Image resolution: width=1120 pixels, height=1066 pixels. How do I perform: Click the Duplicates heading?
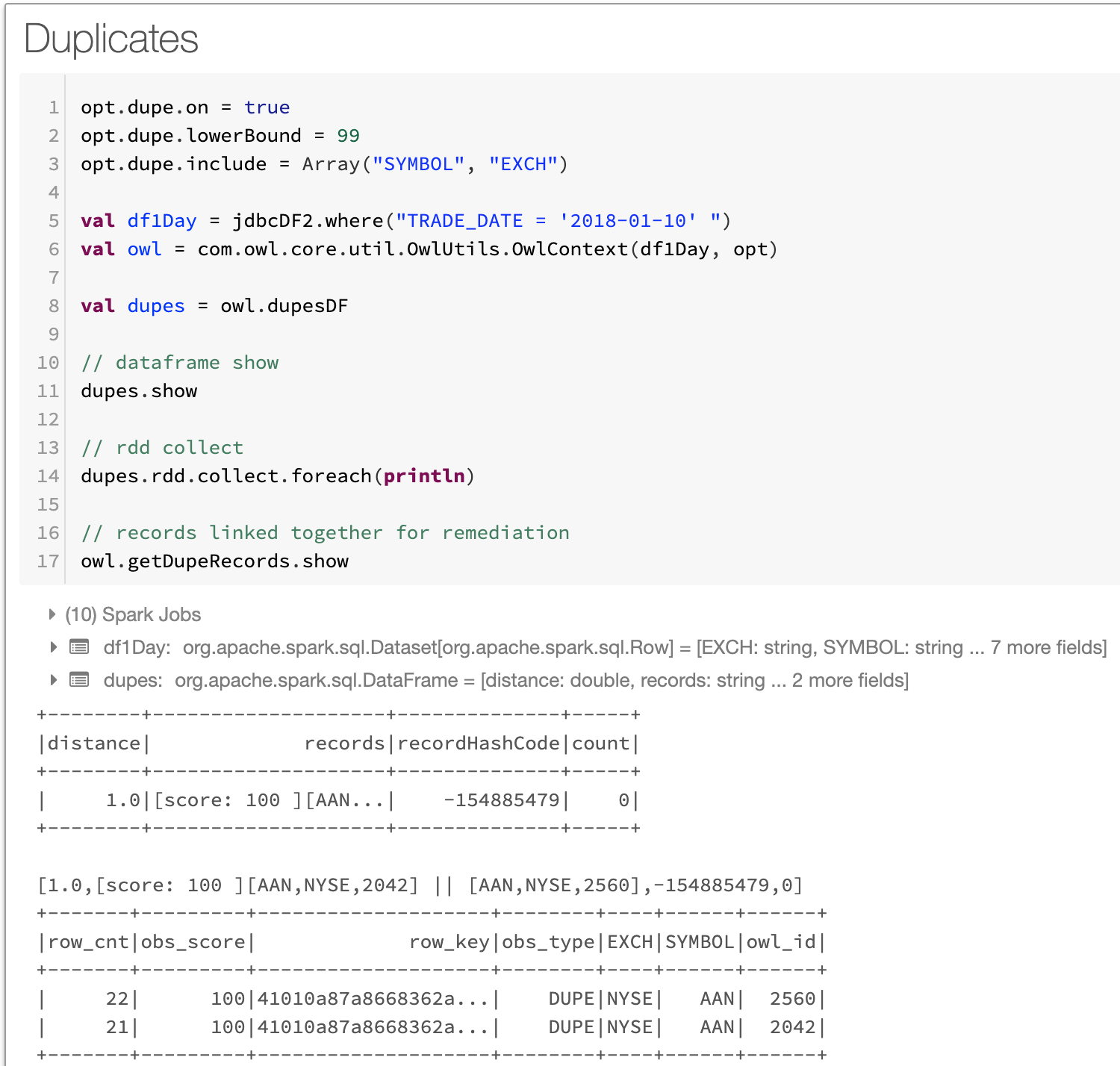tap(111, 39)
